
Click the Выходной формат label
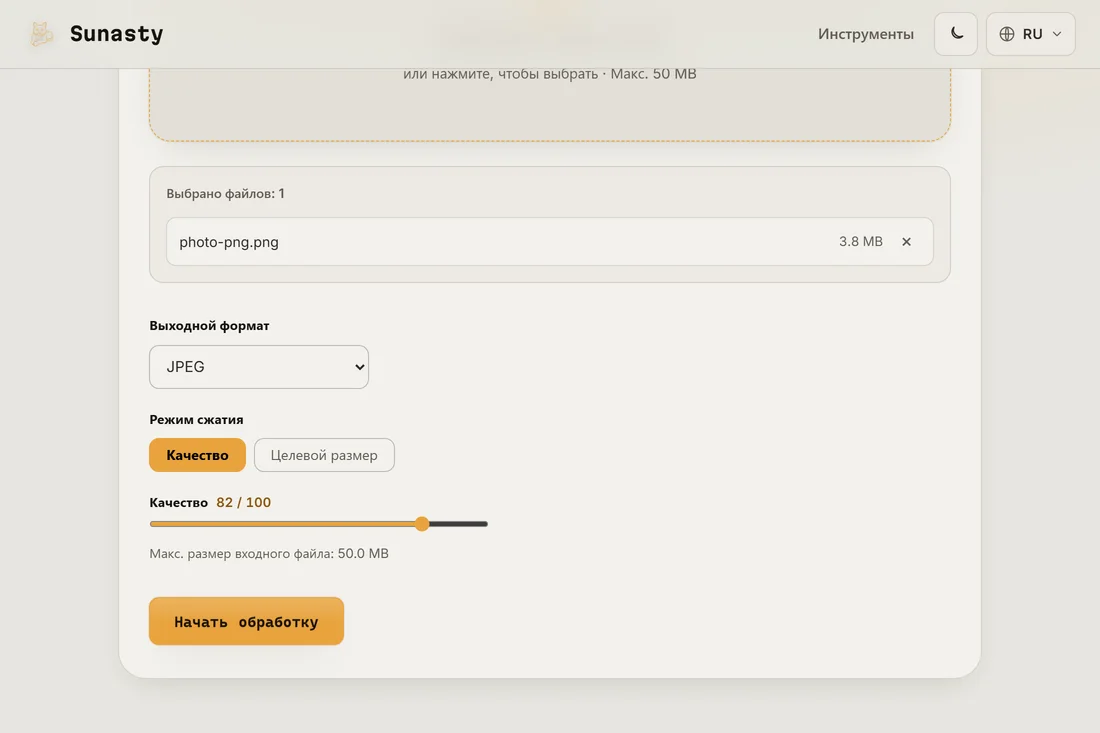pyautogui.click(x=209, y=325)
